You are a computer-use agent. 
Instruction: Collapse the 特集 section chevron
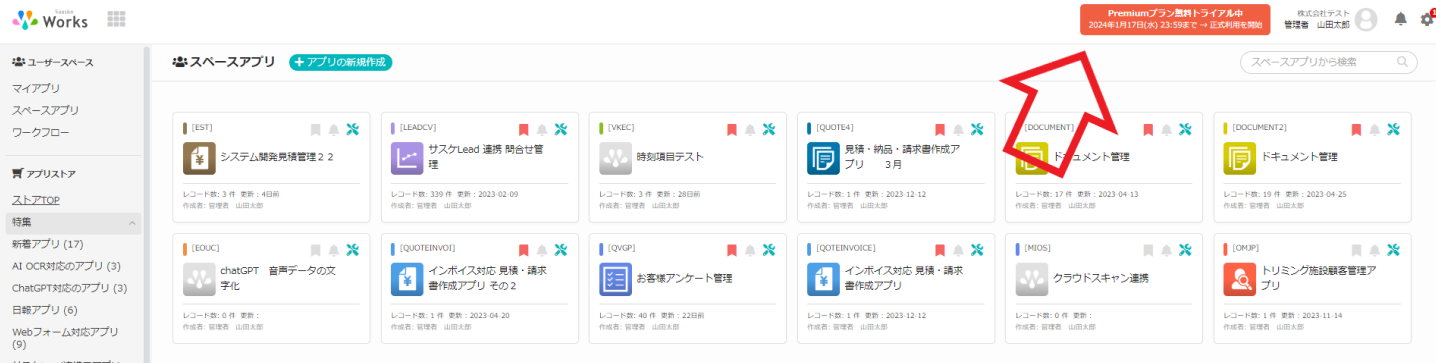[x=132, y=222]
